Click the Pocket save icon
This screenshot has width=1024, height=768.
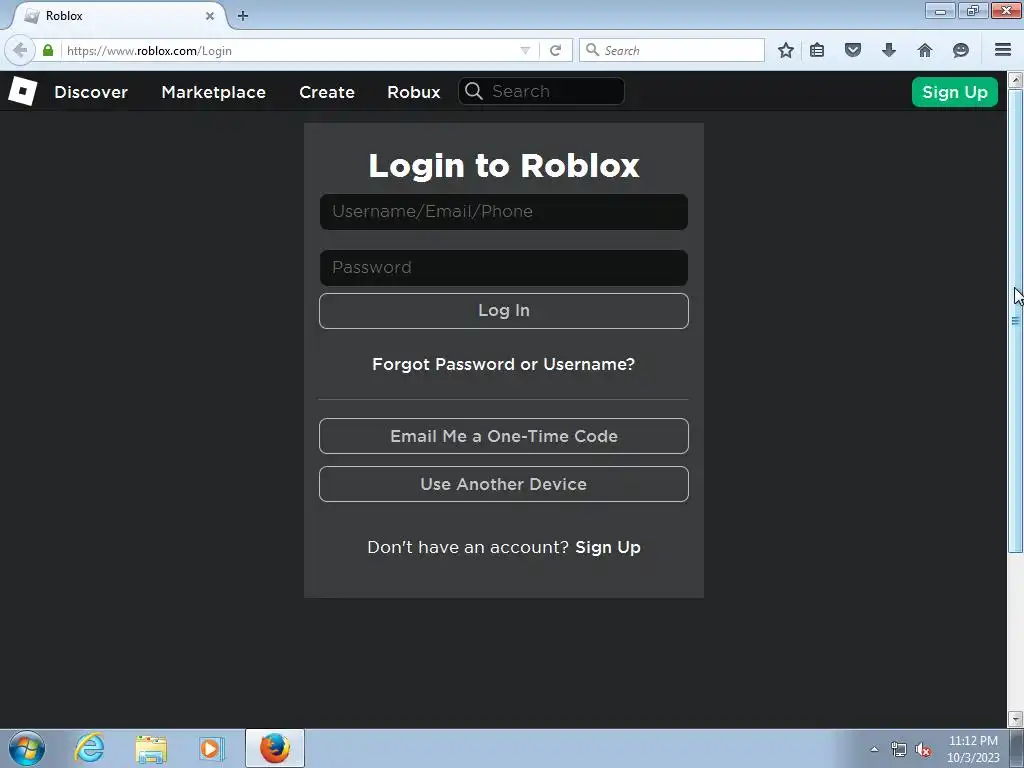pyautogui.click(x=853, y=50)
